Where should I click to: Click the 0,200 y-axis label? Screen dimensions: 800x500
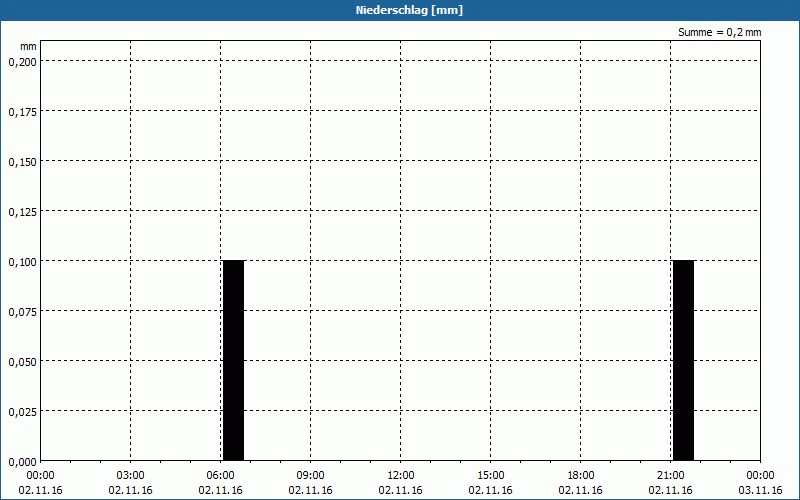(x=22, y=62)
